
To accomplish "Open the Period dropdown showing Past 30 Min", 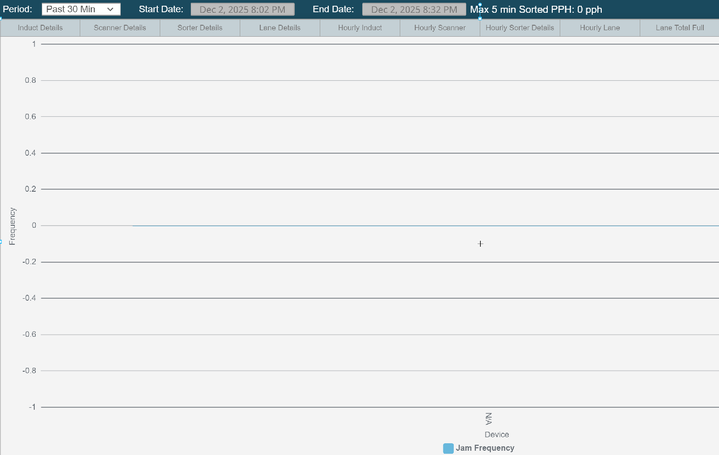I will 80,9.
